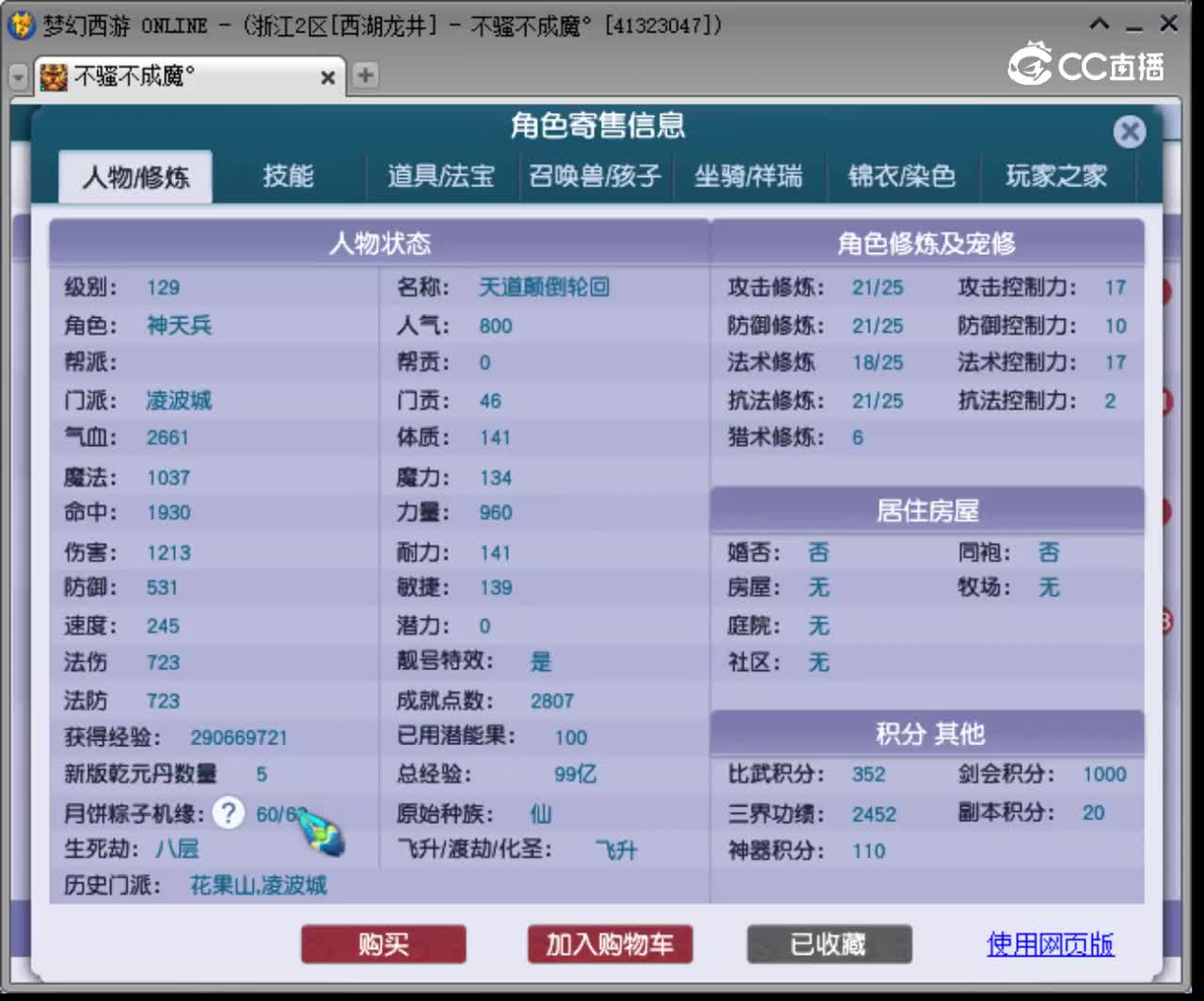Screen dimensions: 1204x1001
Task: Click 积分 其他 section header
Action: coord(929,734)
